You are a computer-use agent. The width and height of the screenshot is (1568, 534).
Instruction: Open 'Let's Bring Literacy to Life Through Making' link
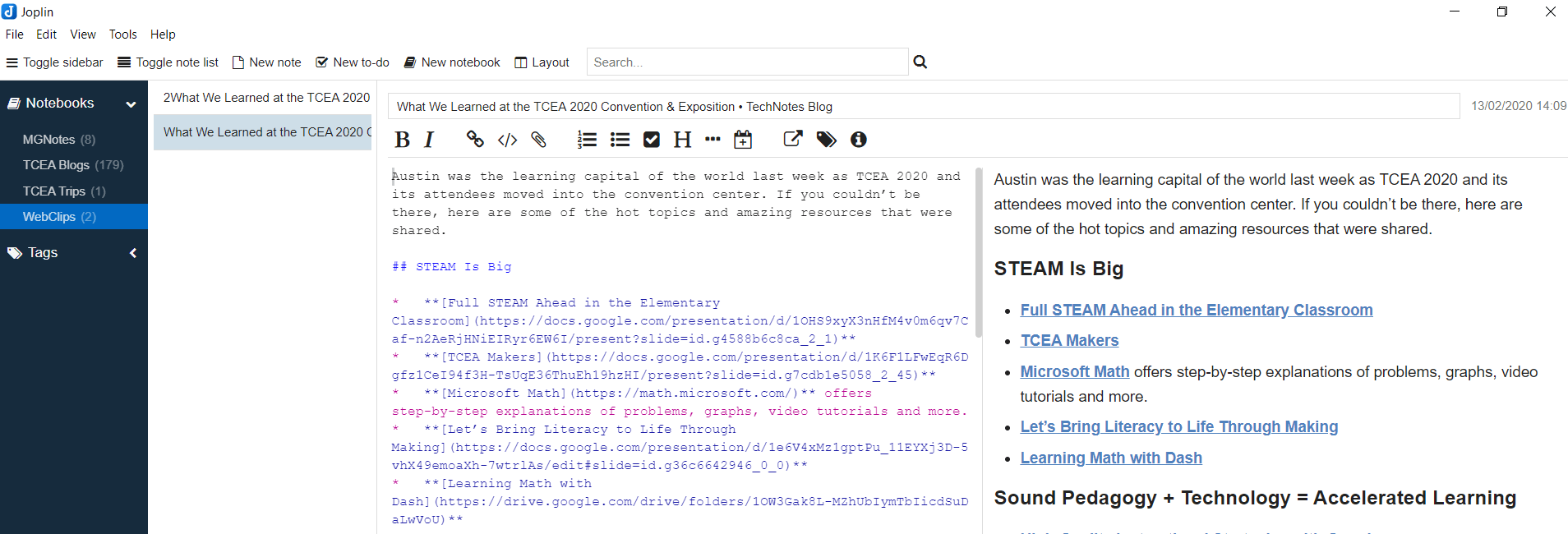[1179, 426]
